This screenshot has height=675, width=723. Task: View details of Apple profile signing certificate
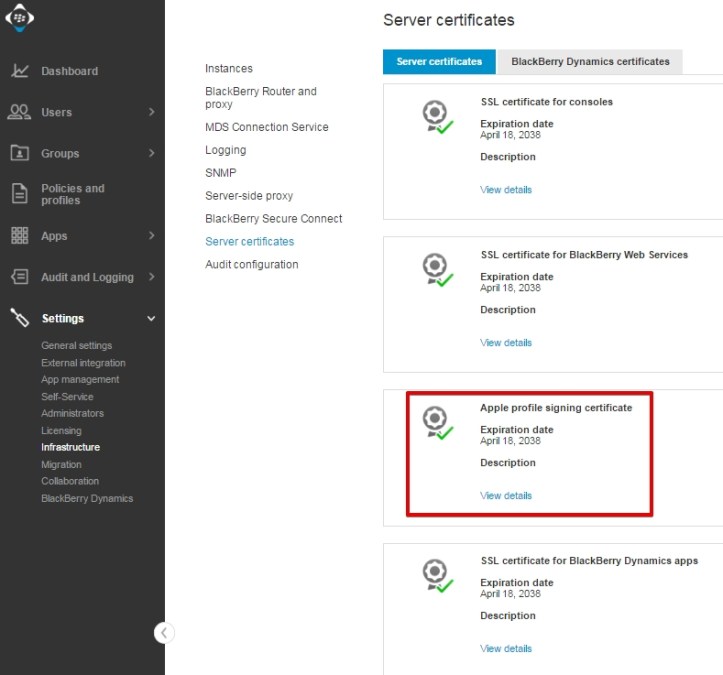506,496
